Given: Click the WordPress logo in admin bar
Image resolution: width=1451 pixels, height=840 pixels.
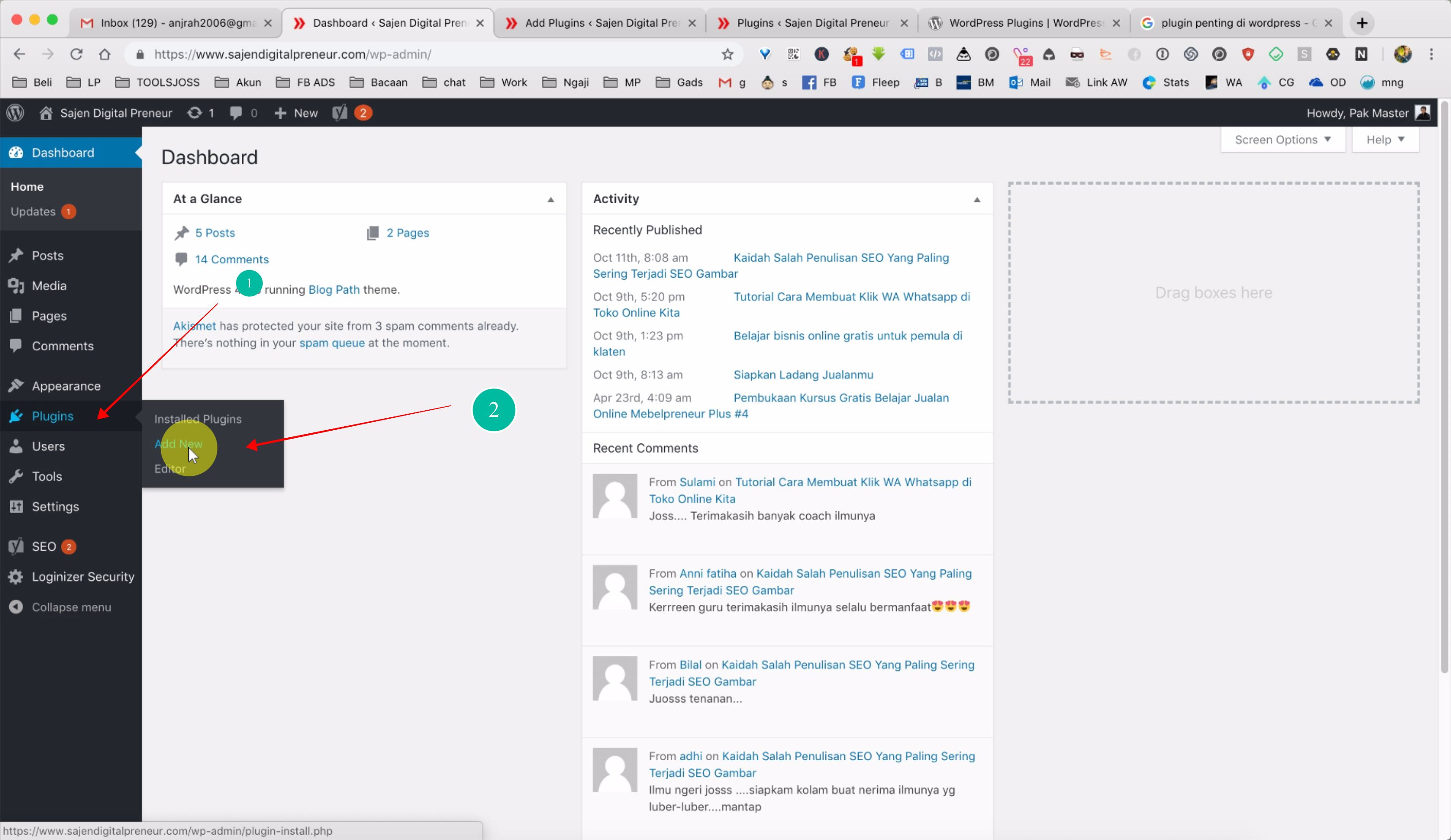Looking at the screenshot, I should [16, 113].
